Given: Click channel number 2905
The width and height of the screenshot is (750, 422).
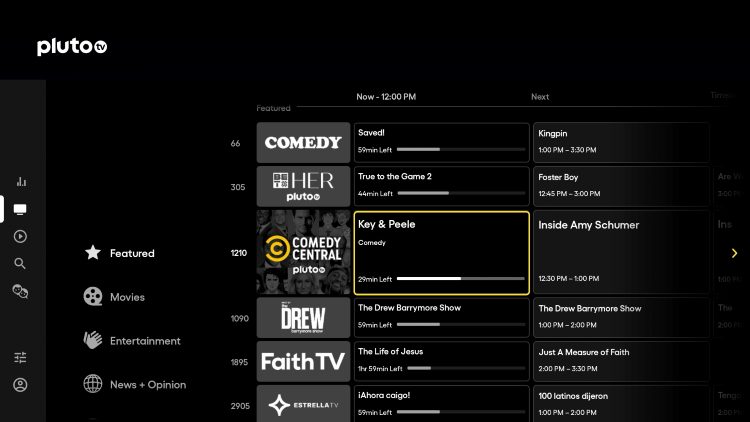Looking at the screenshot, I should click(x=240, y=406).
